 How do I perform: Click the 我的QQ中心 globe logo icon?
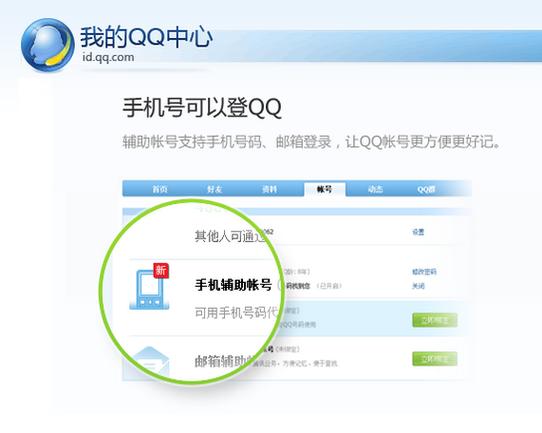pyautogui.click(x=48, y=45)
